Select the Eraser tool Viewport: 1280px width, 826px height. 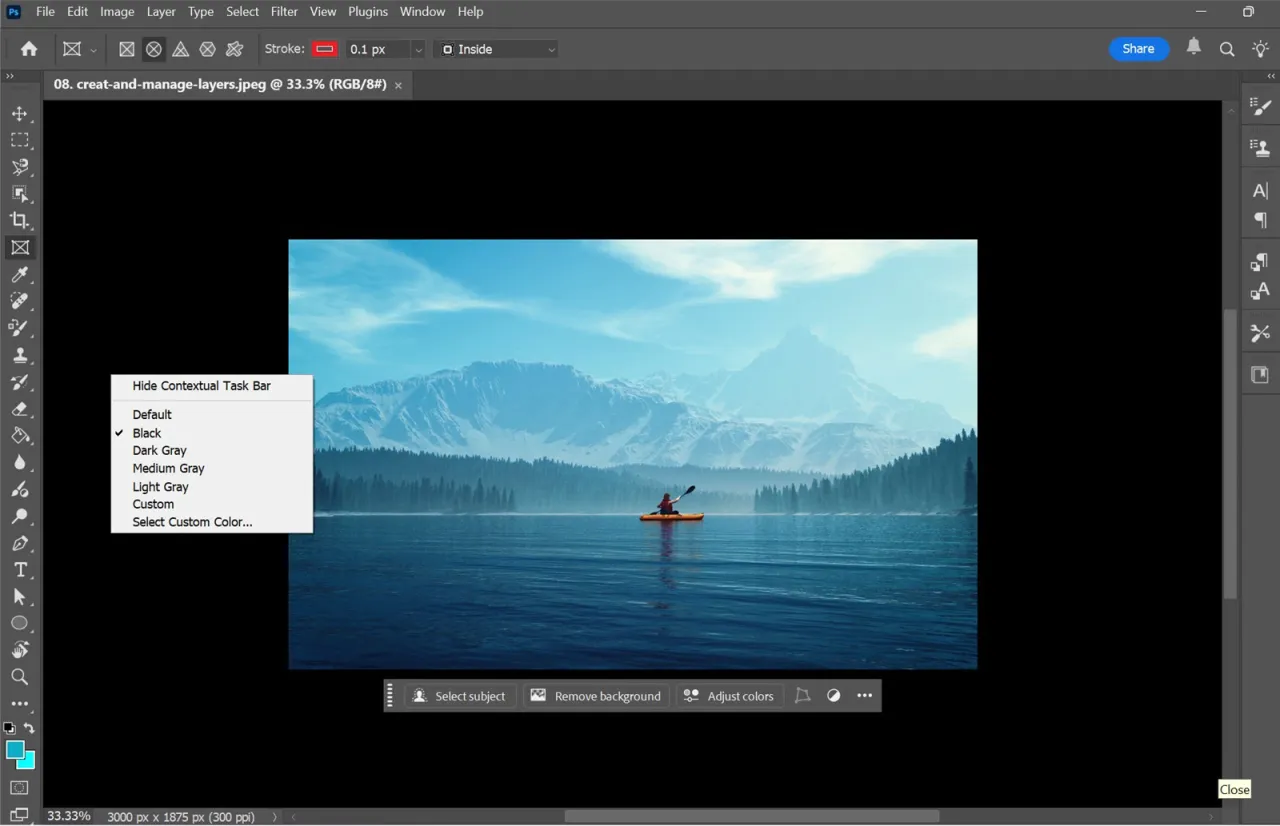20,408
